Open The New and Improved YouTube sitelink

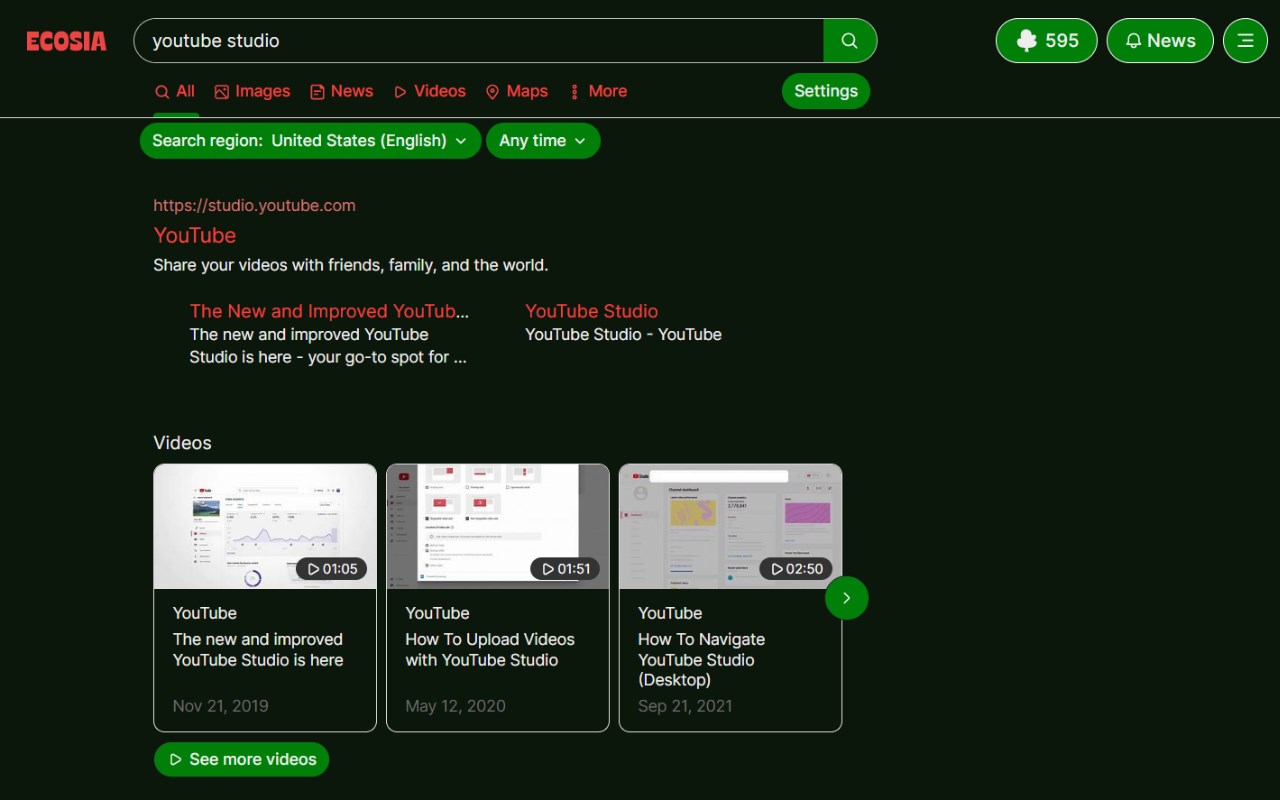click(329, 311)
